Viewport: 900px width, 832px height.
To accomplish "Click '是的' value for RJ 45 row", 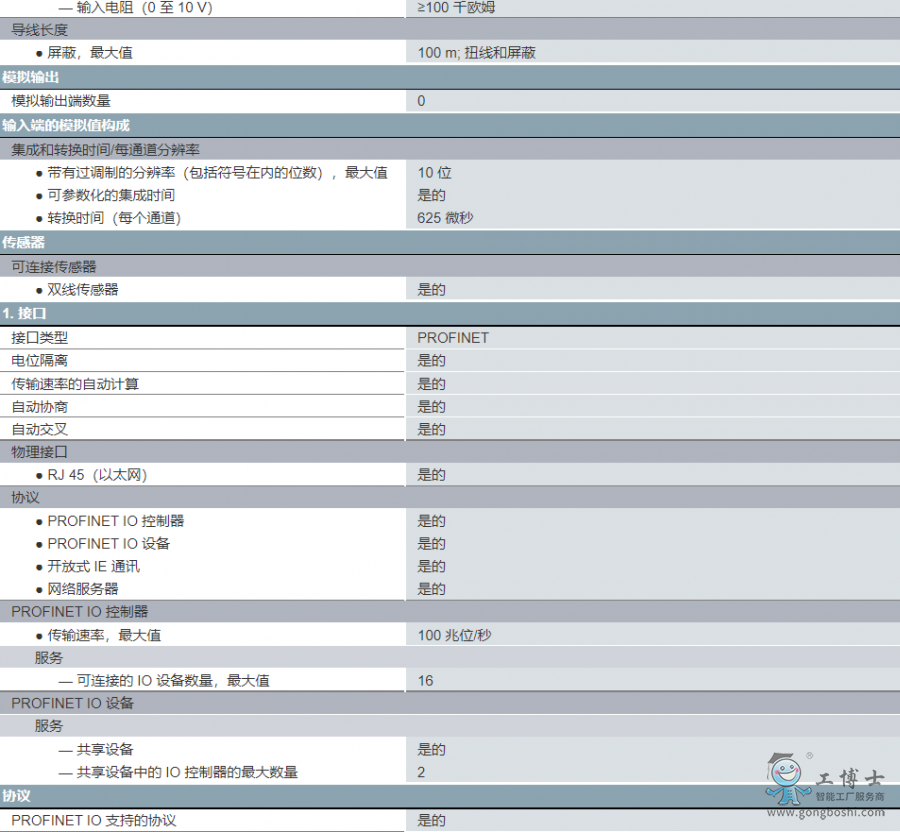I will pyautogui.click(x=431, y=475).
